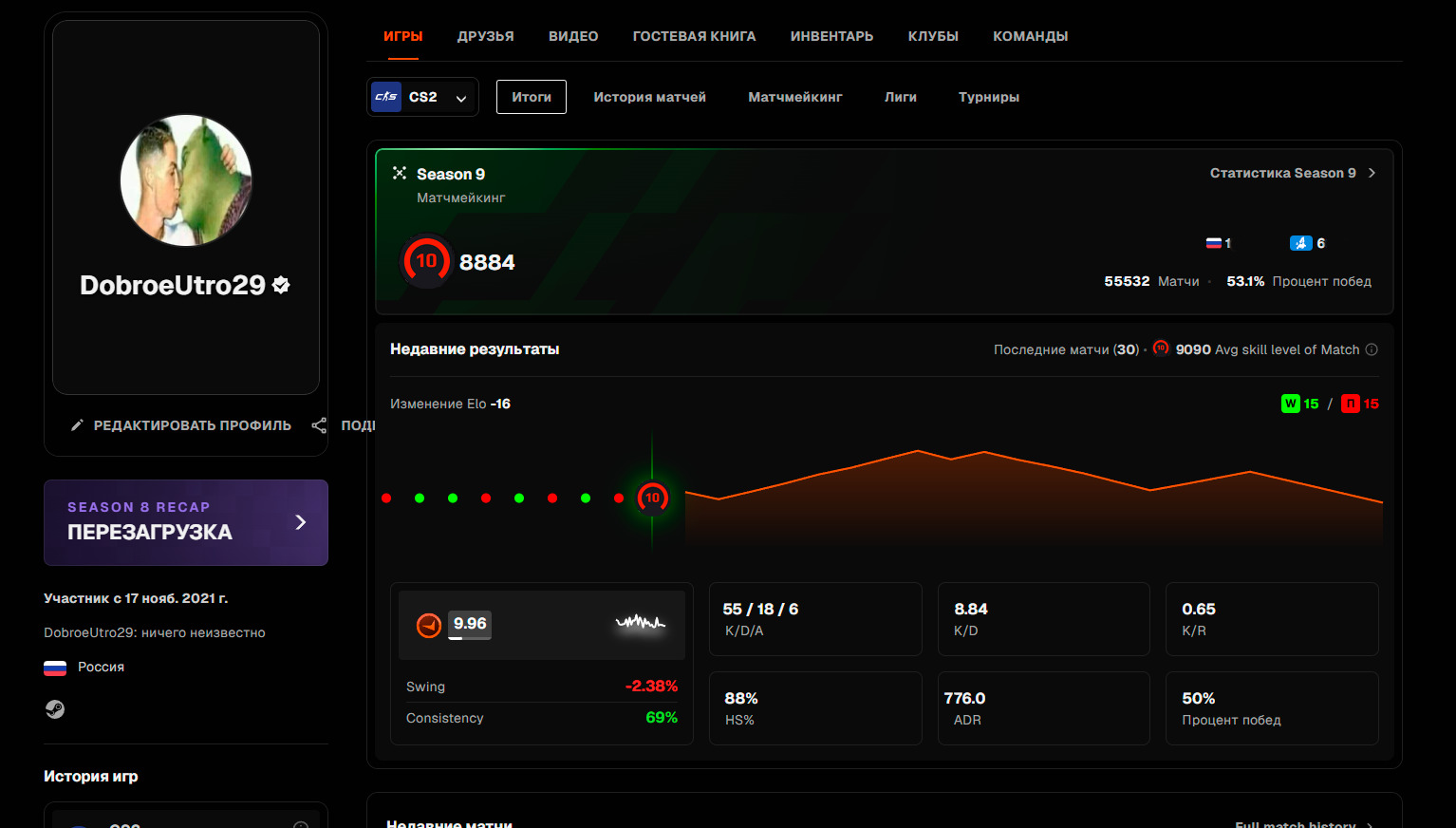Click the red П losses badge
1456x828 pixels.
tap(1350, 404)
